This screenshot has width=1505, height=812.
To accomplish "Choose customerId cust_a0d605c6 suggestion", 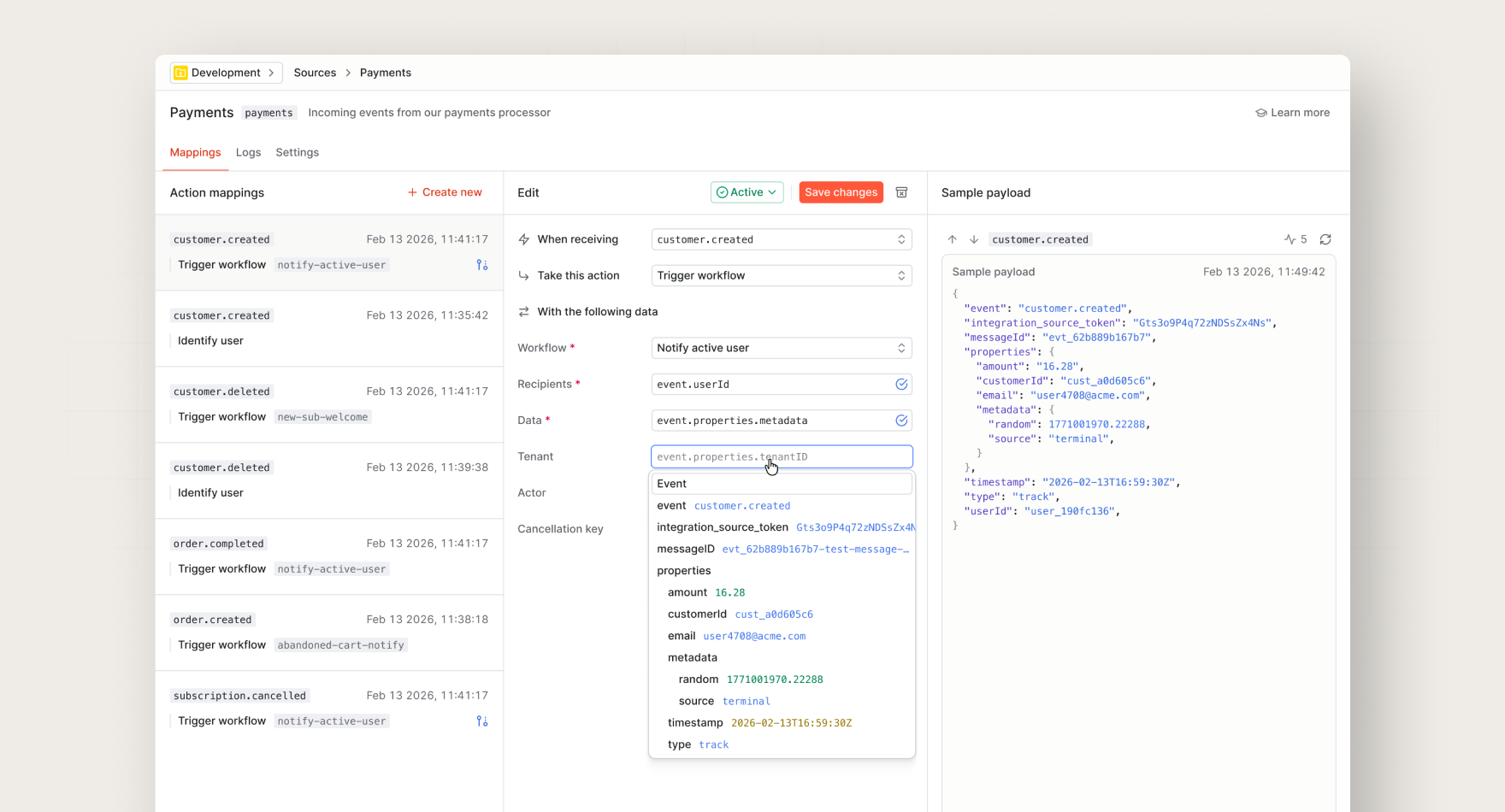I will 782,615.
